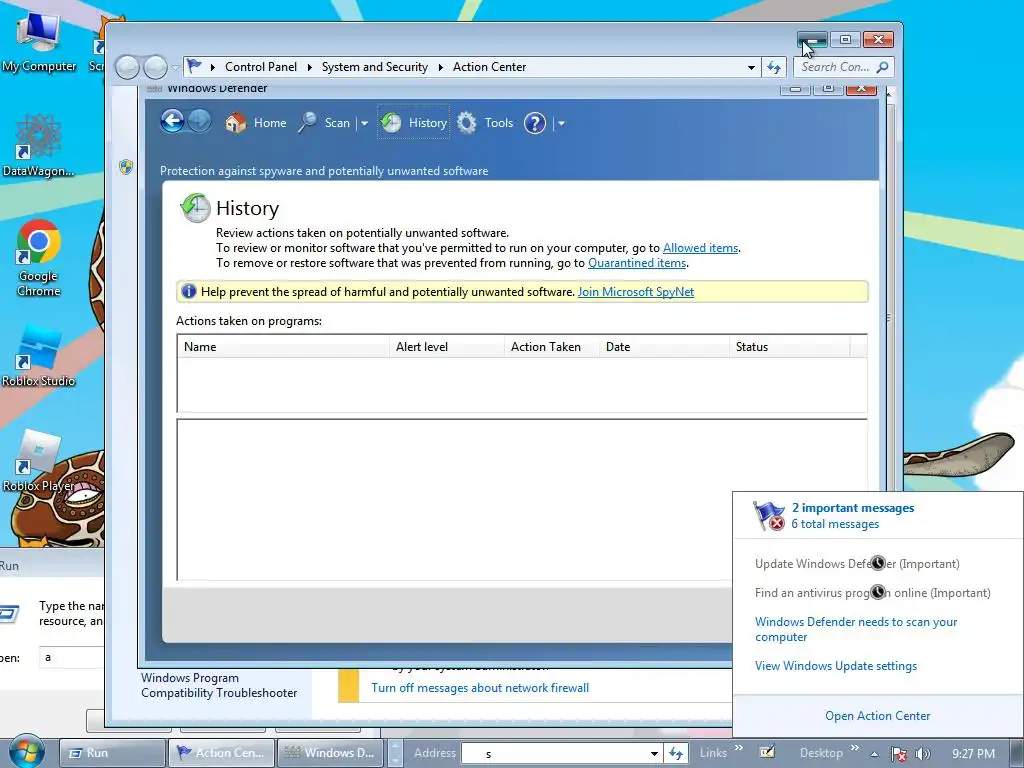Click 2 important messages link

(x=853, y=508)
